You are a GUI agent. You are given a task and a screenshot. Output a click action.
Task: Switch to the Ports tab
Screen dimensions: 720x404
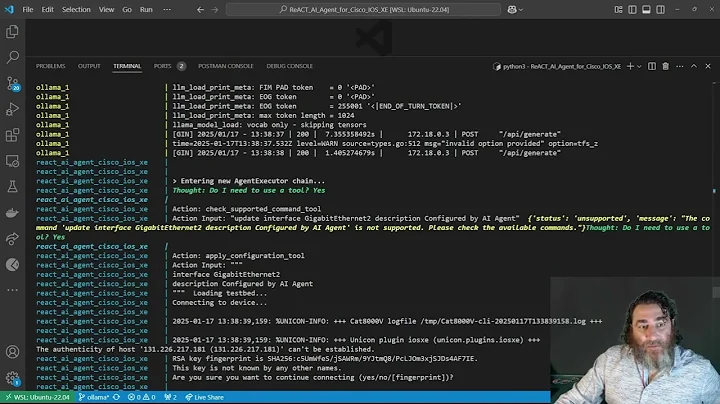[162, 66]
